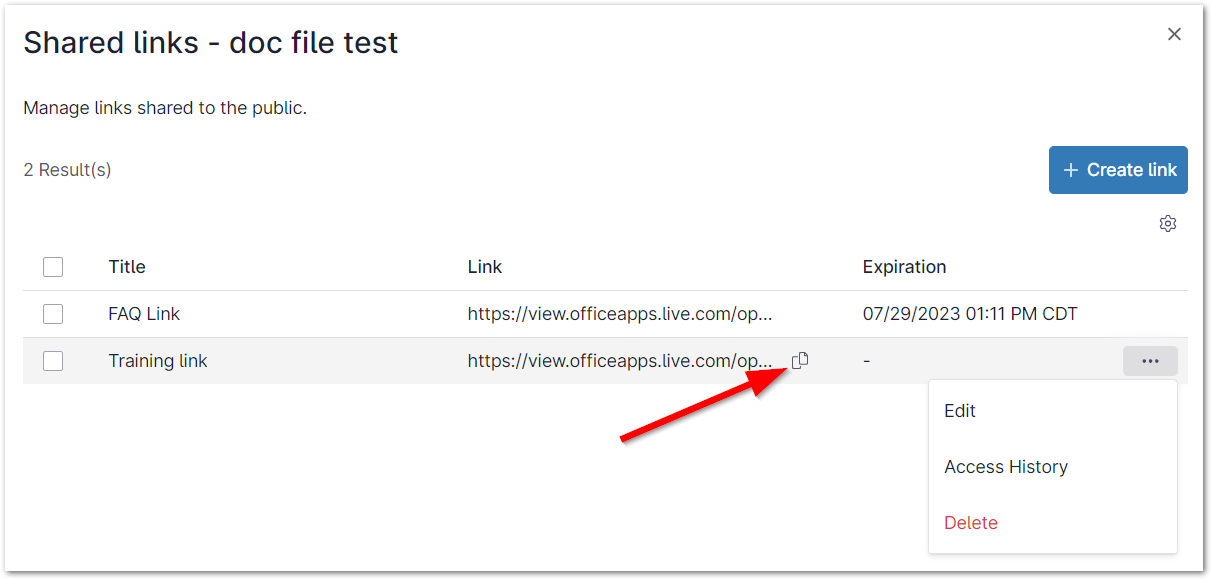Select the Training link row checkbox
The height and width of the screenshot is (580, 1212).
pos(53,361)
